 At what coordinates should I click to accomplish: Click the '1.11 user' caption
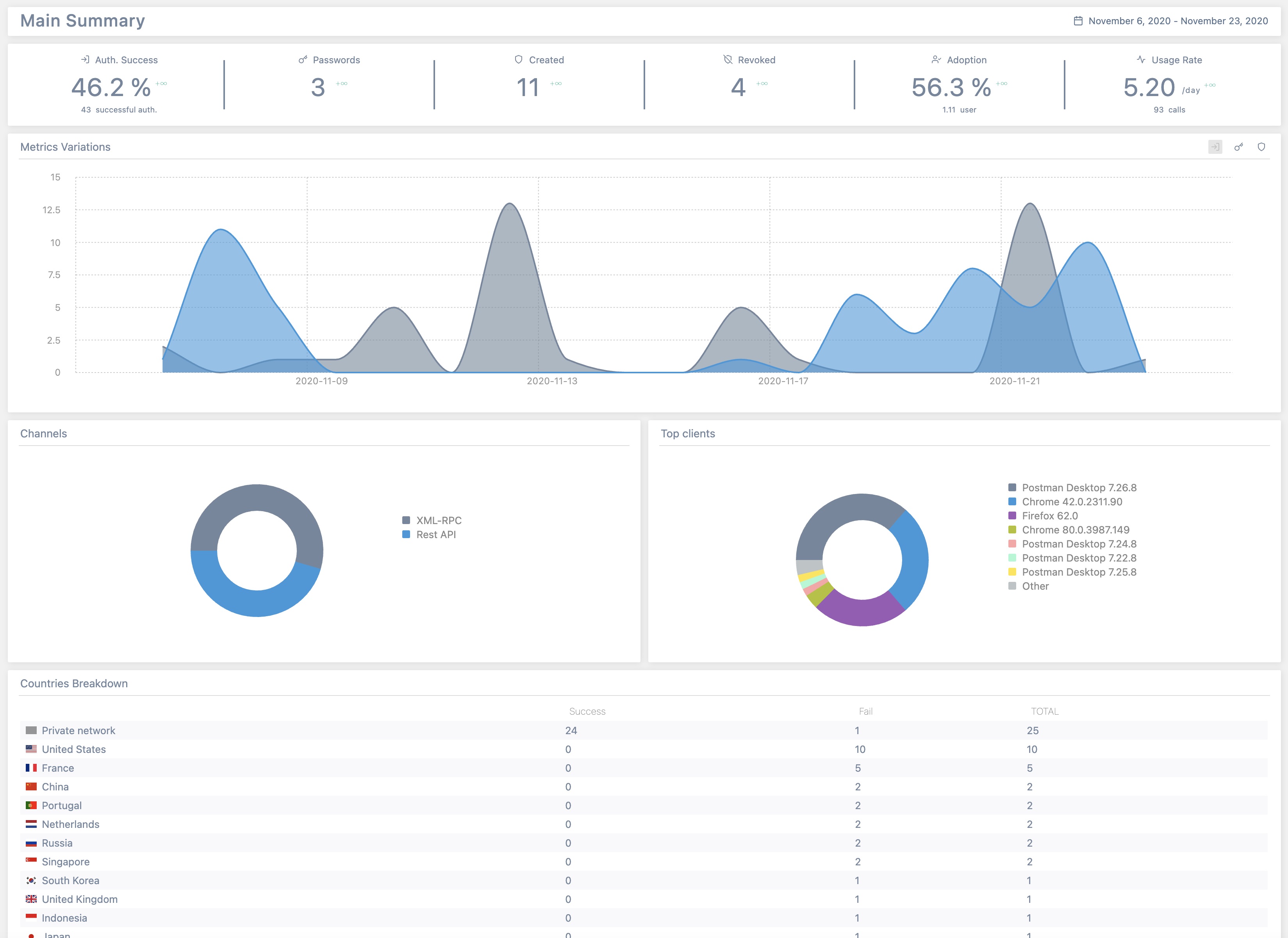click(x=959, y=110)
